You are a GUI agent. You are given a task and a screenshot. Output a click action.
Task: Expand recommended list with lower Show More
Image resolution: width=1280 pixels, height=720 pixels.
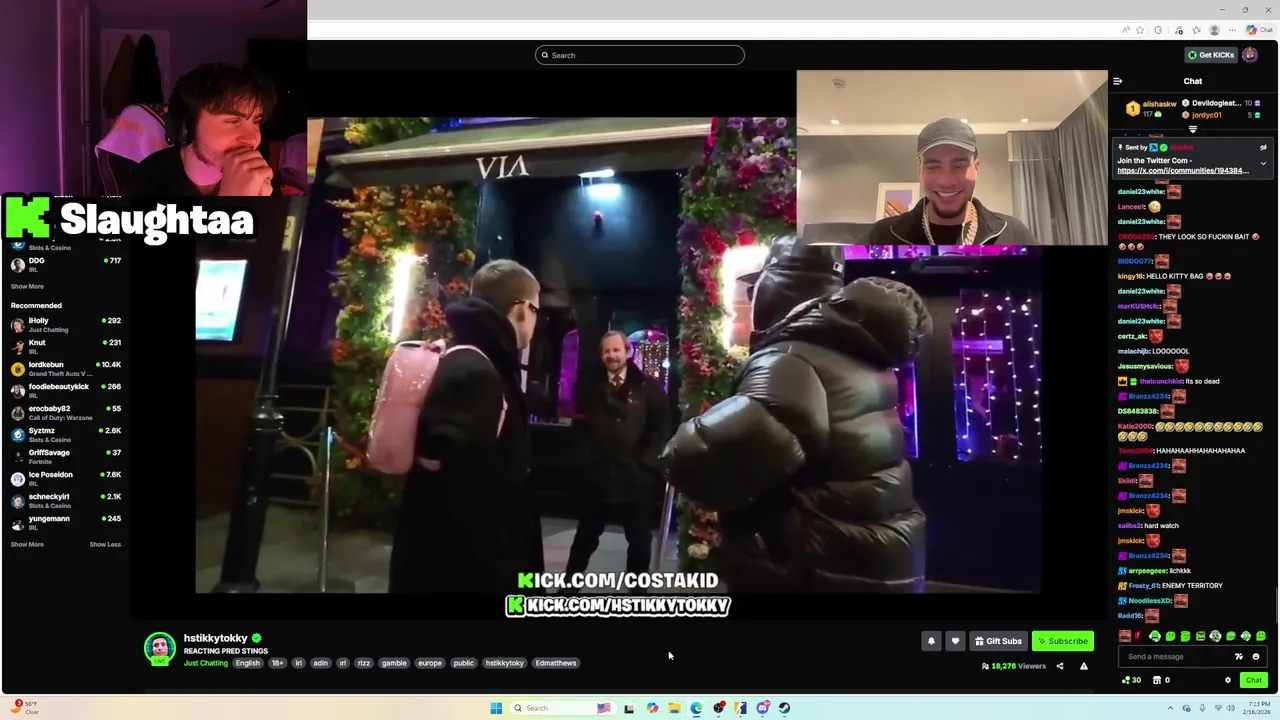pos(27,545)
